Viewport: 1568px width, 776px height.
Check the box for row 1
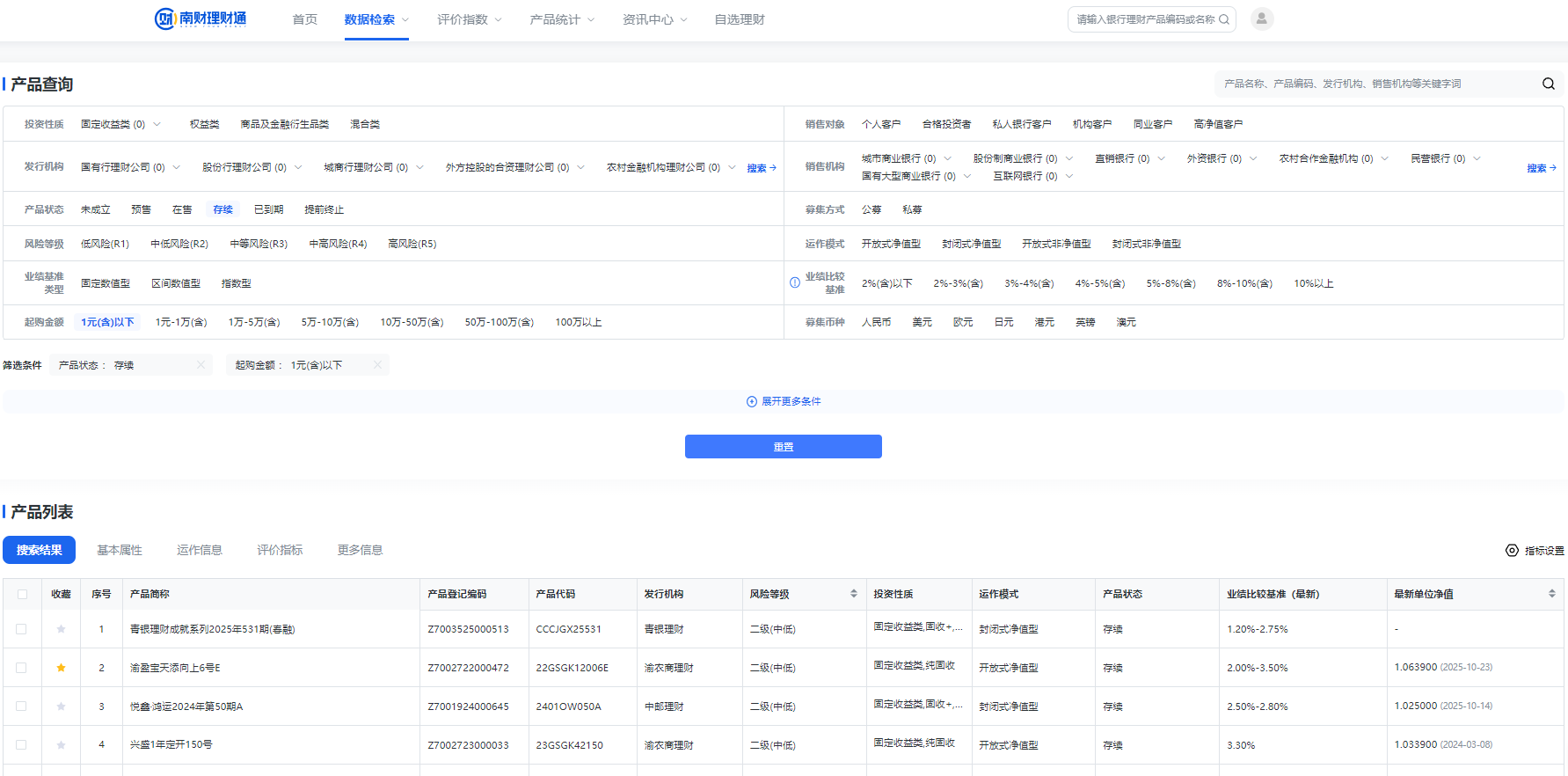coord(22,629)
